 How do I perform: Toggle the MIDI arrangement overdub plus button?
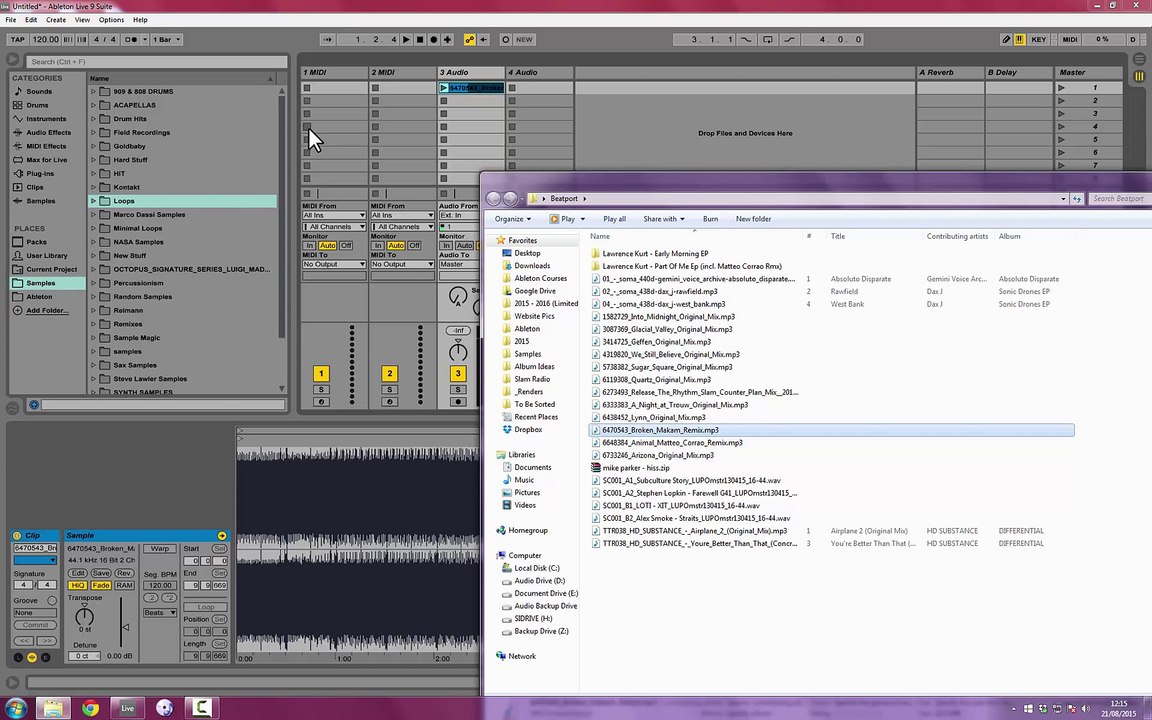[447, 40]
